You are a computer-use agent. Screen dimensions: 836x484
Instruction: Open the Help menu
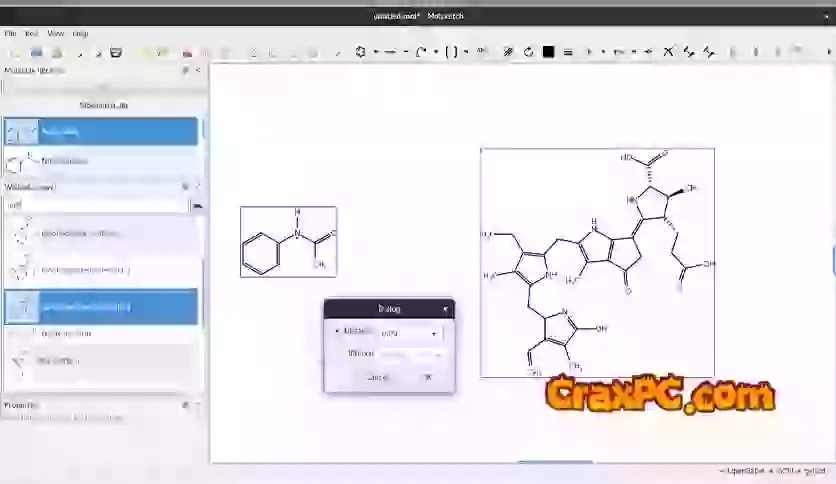tap(80, 33)
